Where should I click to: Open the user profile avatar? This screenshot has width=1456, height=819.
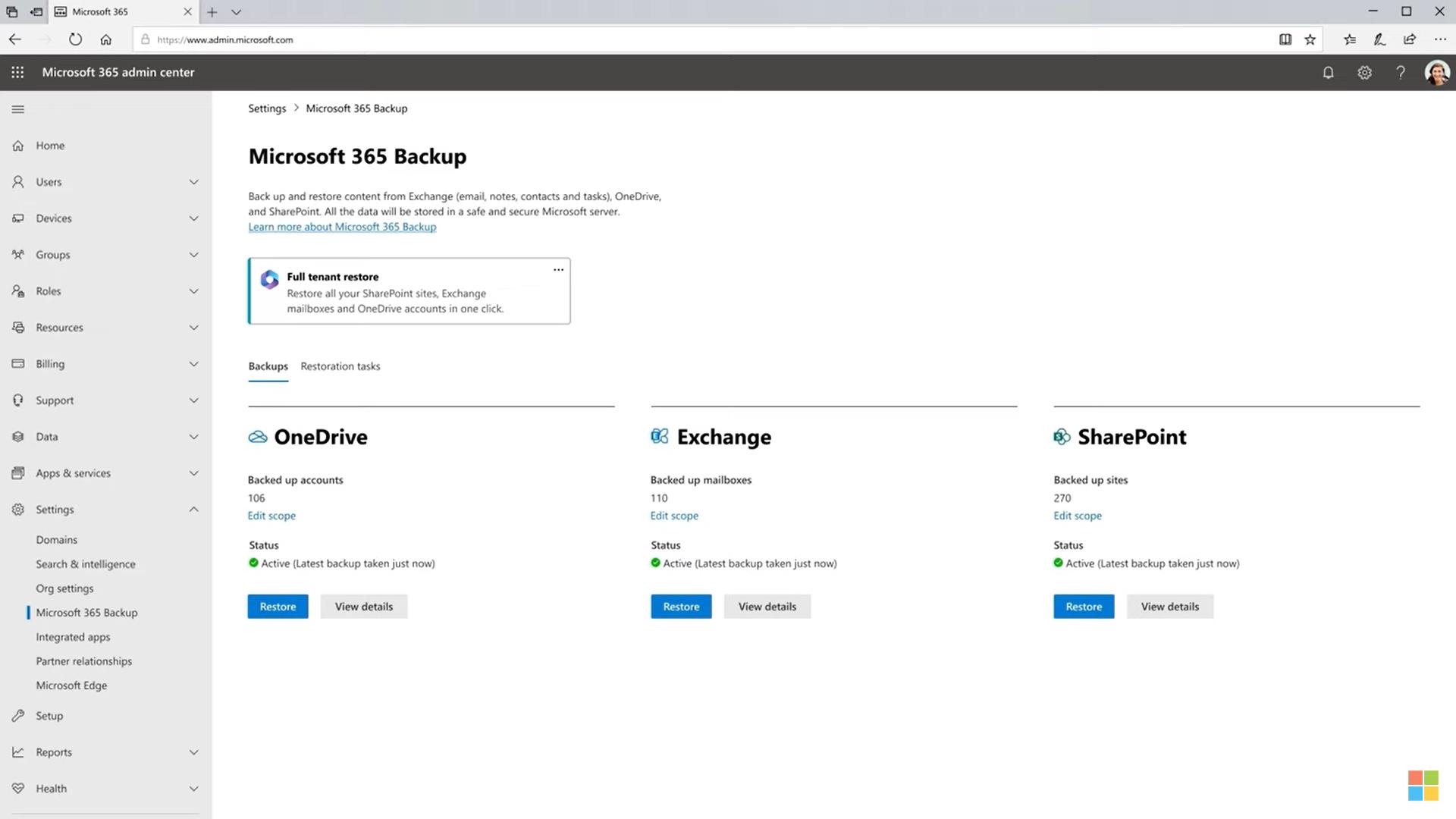pyautogui.click(x=1436, y=73)
